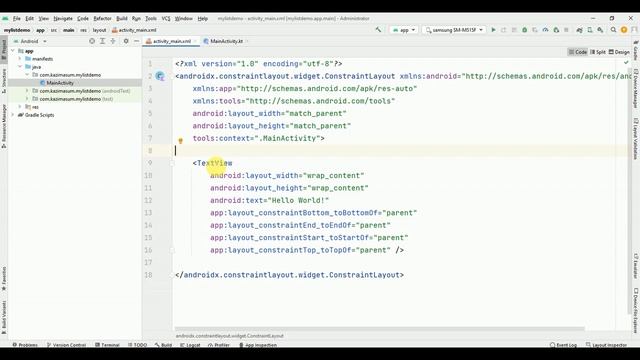Open the SDK Manager toolbar icon

coord(600,30)
